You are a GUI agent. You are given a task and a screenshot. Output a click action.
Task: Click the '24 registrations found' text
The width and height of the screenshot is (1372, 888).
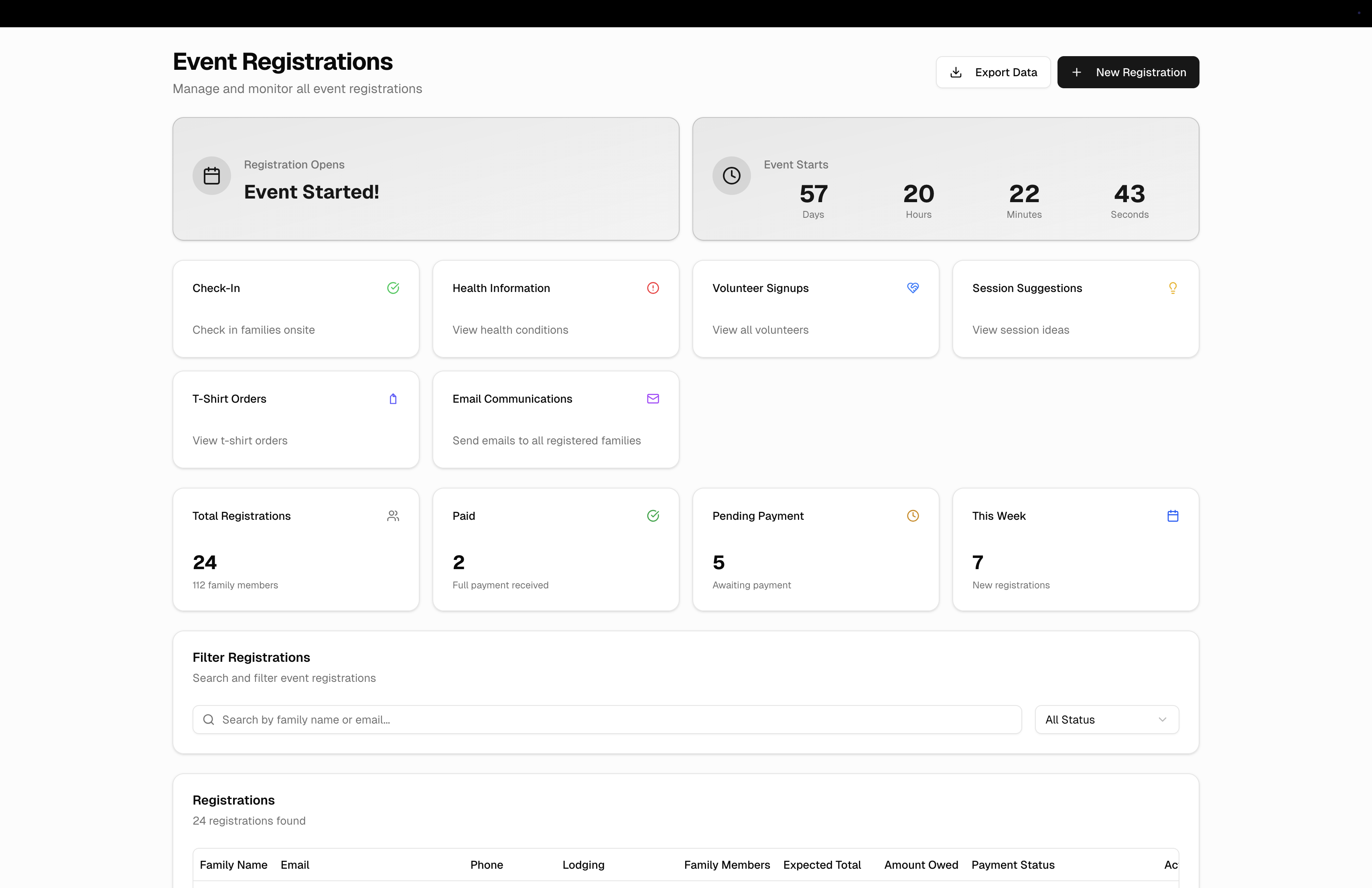[249, 821]
